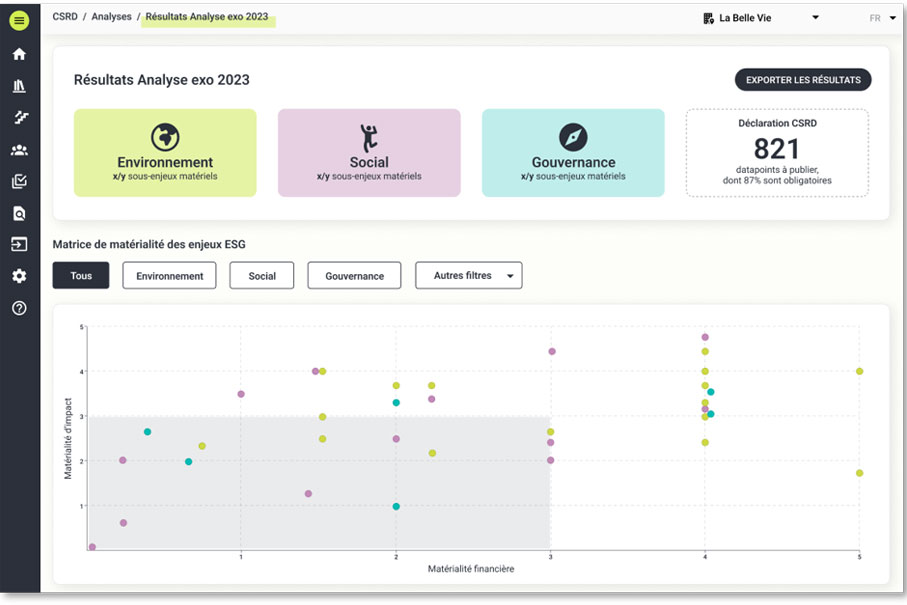Screen dimensions: 907x605
Task: Open the people group sidebar icon
Action: click(19, 150)
